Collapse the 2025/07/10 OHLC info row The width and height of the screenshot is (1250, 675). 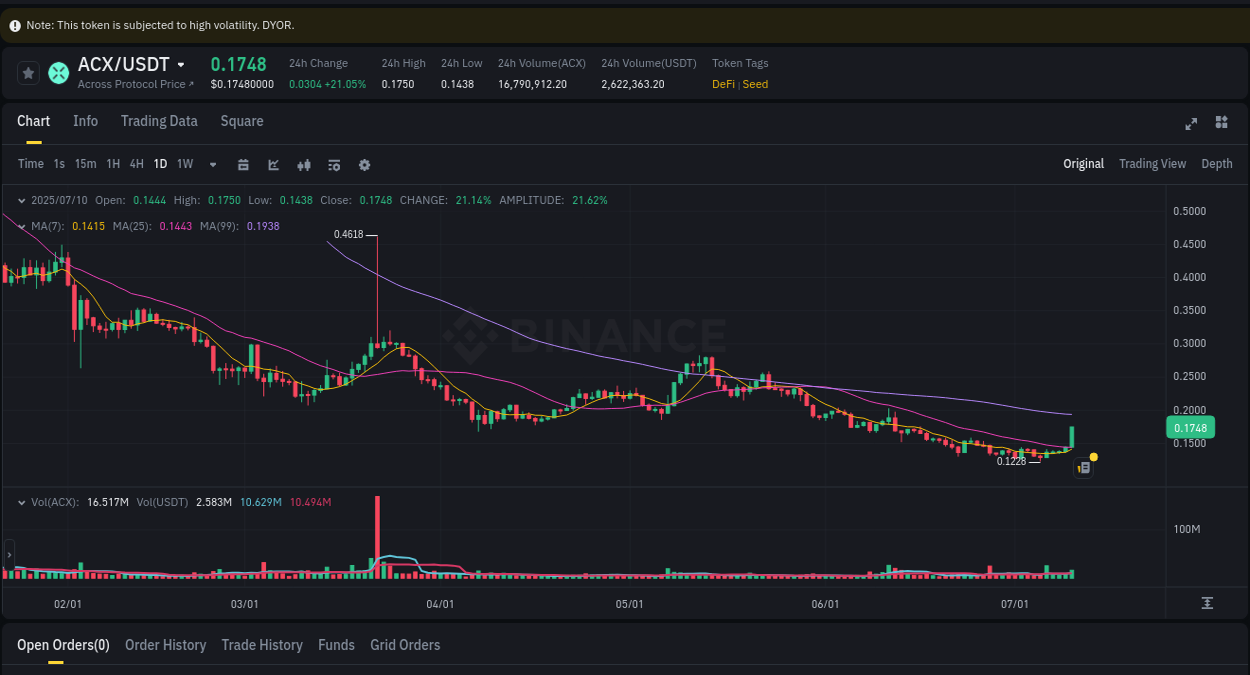22,200
